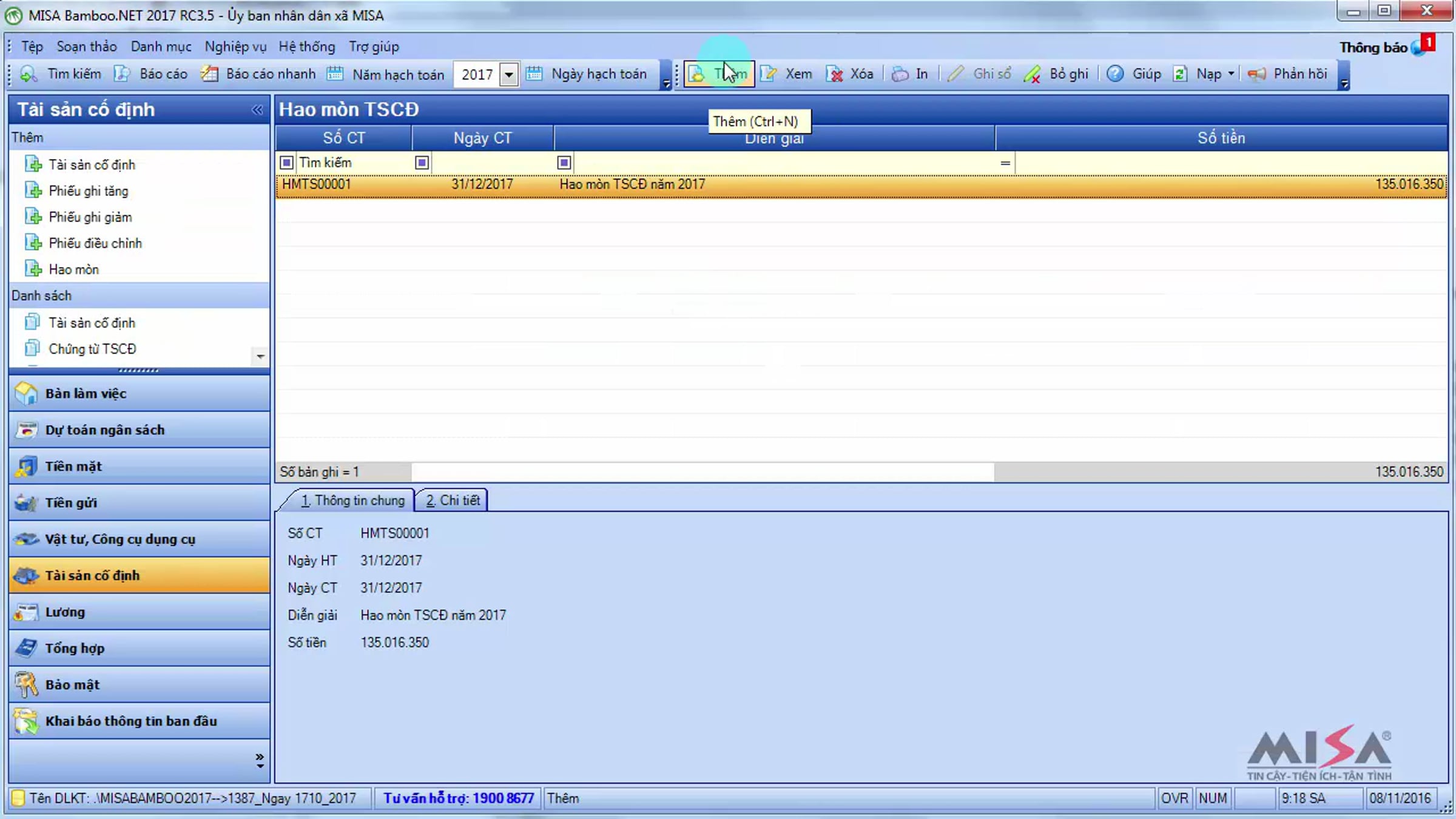
Task: Click the date 08/11/2016 in status bar
Action: tap(1400, 798)
